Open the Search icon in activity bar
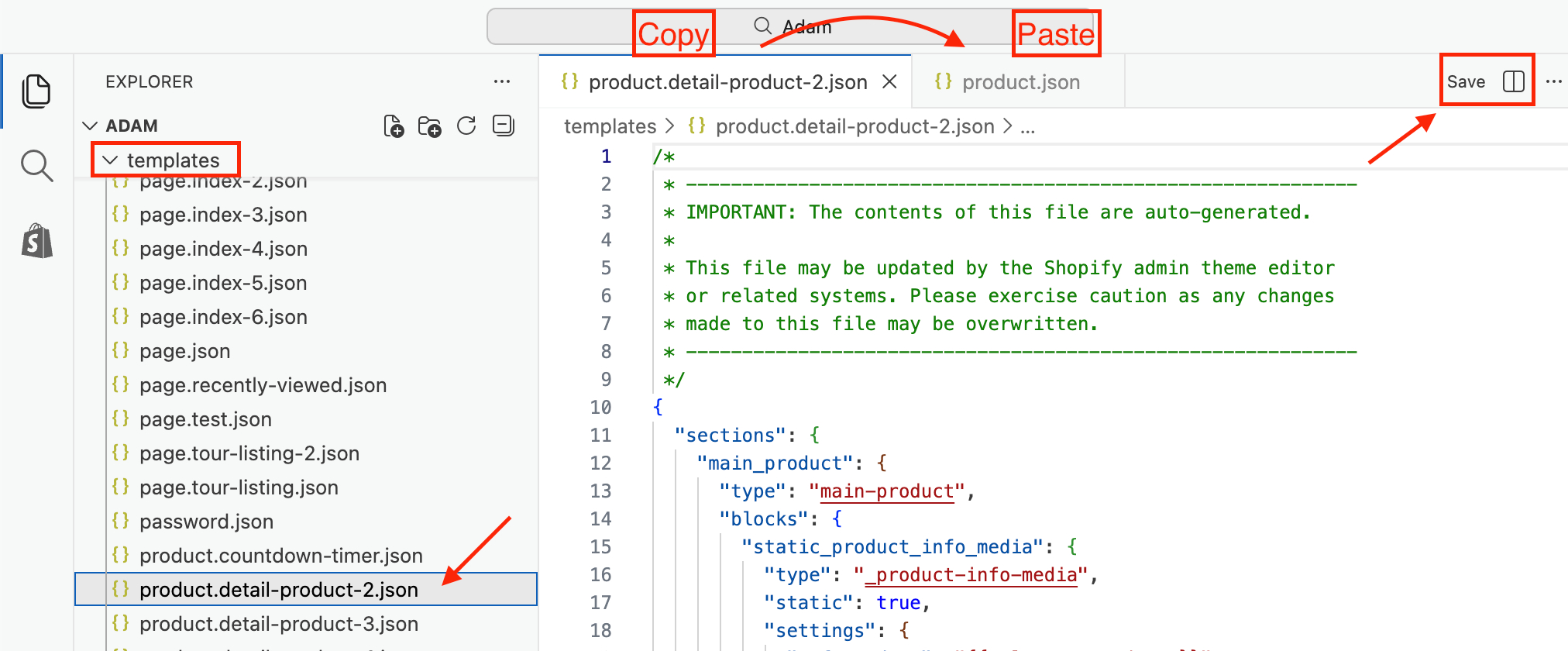The image size is (1568, 651). point(36,166)
